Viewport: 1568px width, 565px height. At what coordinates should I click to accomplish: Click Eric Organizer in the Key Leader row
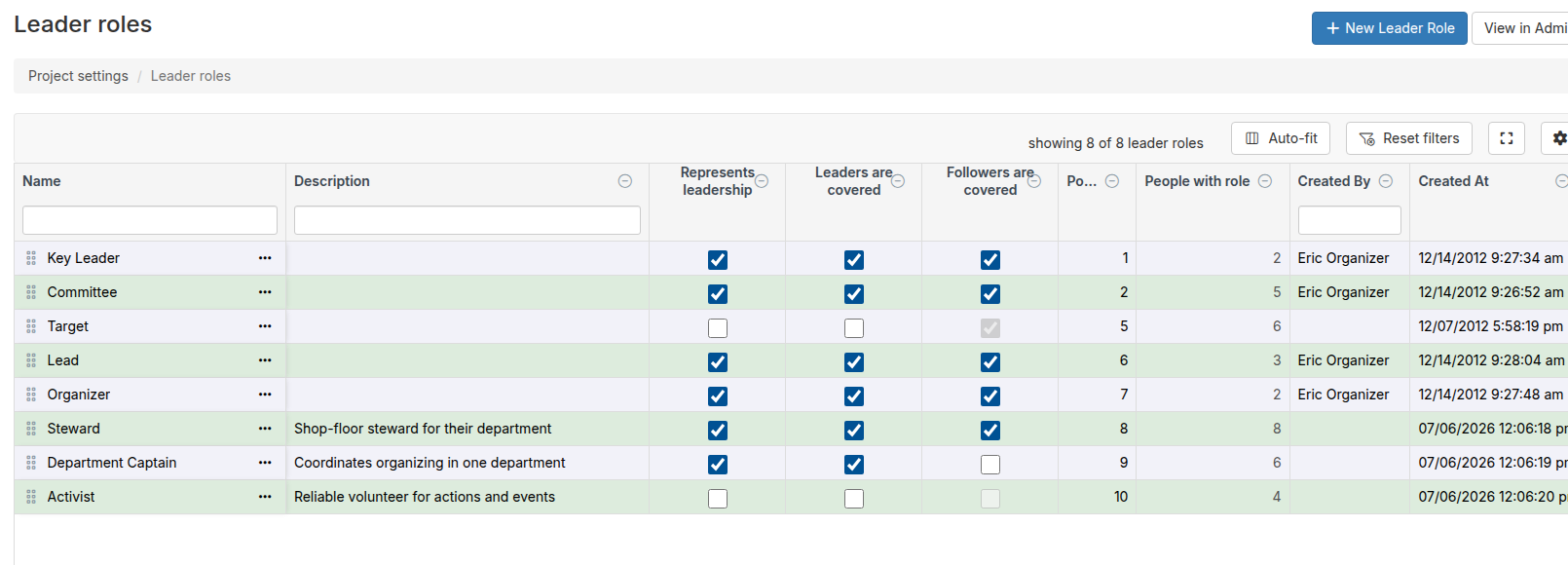[x=1343, y=258]
